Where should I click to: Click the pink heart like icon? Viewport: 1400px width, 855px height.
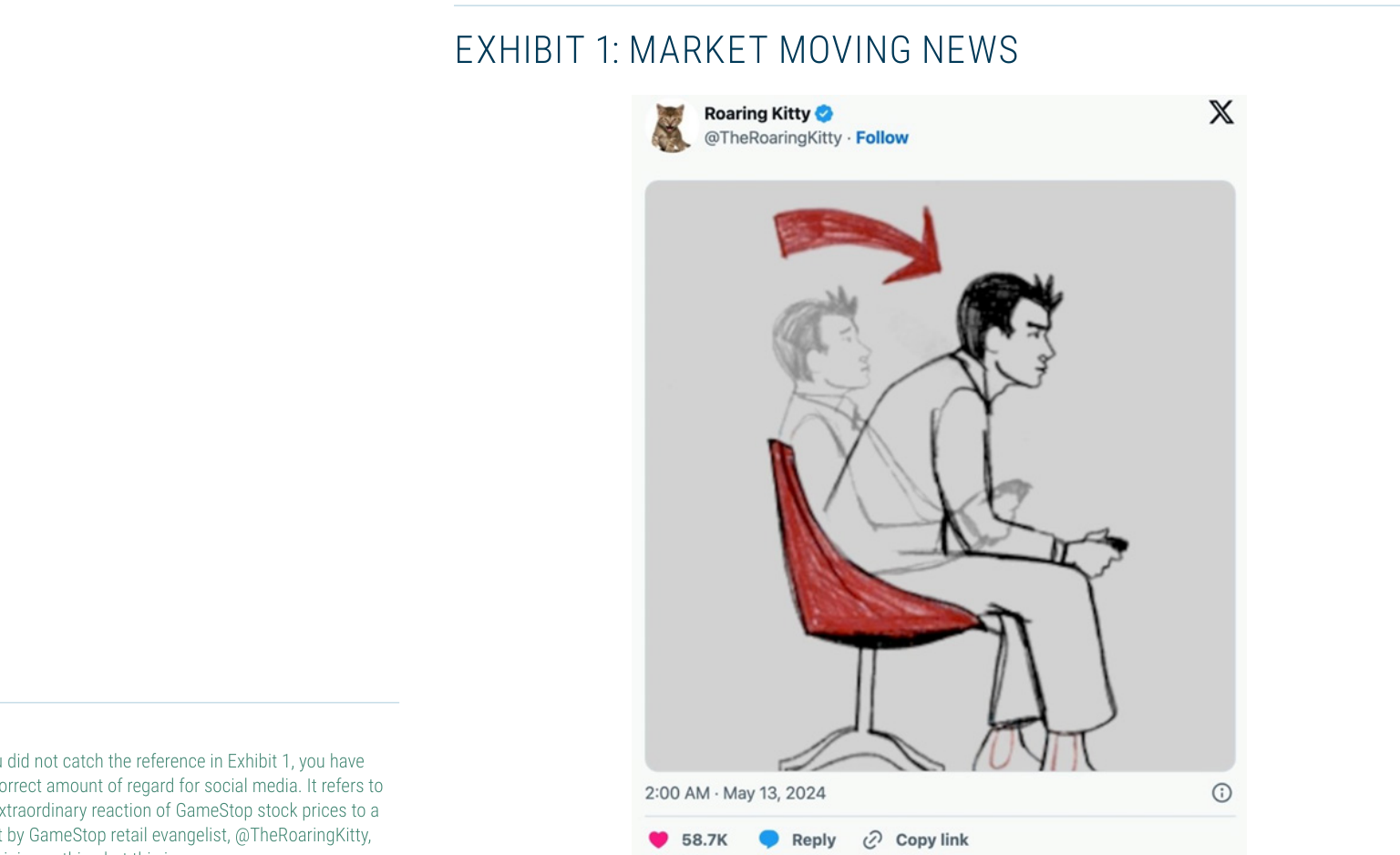[x=658, y=840]
